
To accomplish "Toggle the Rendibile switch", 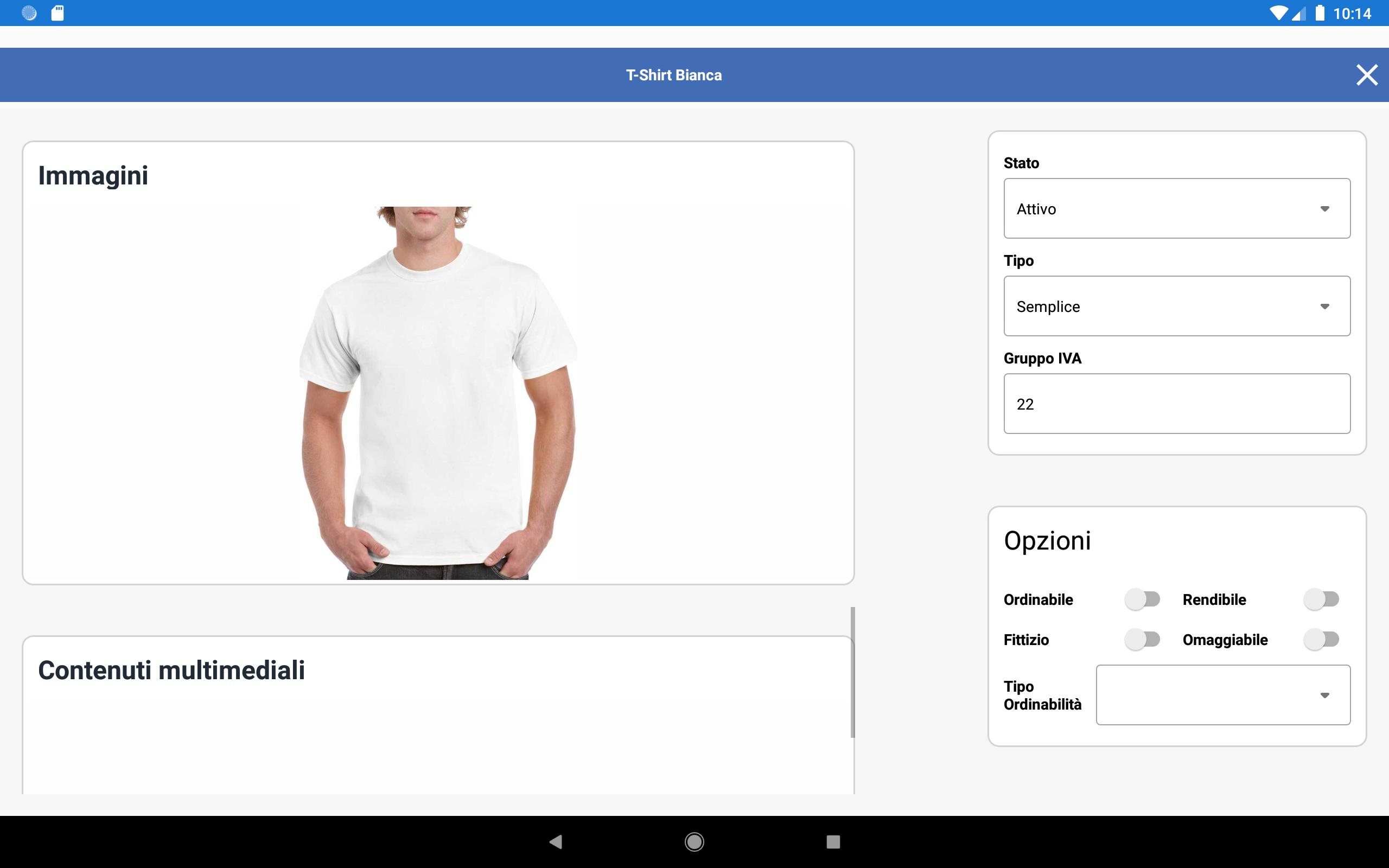I will click(x=1321, y=599).
